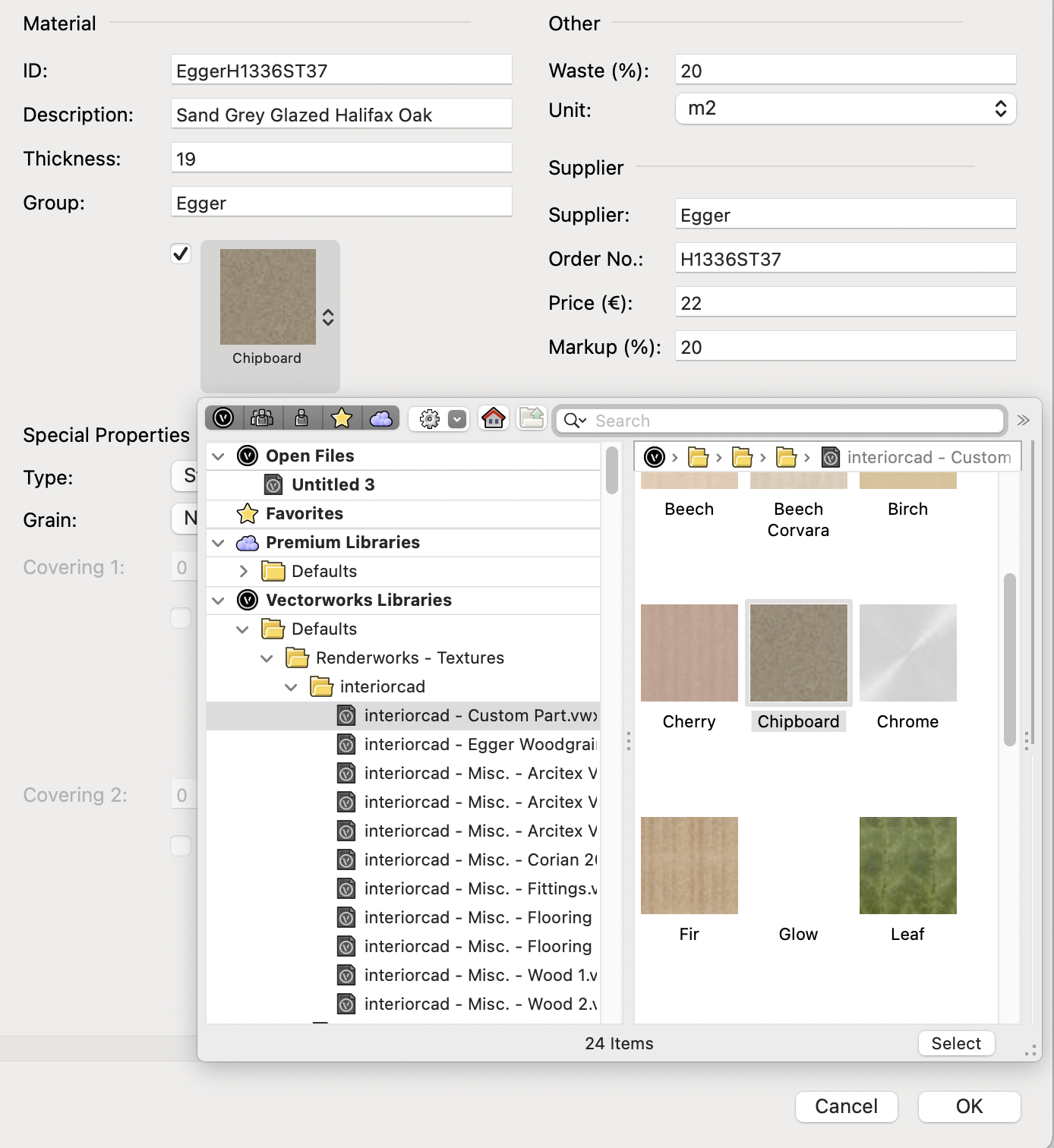Select the Favorites star filter icon
1054x1148 pixels.
tap(342, 418)
